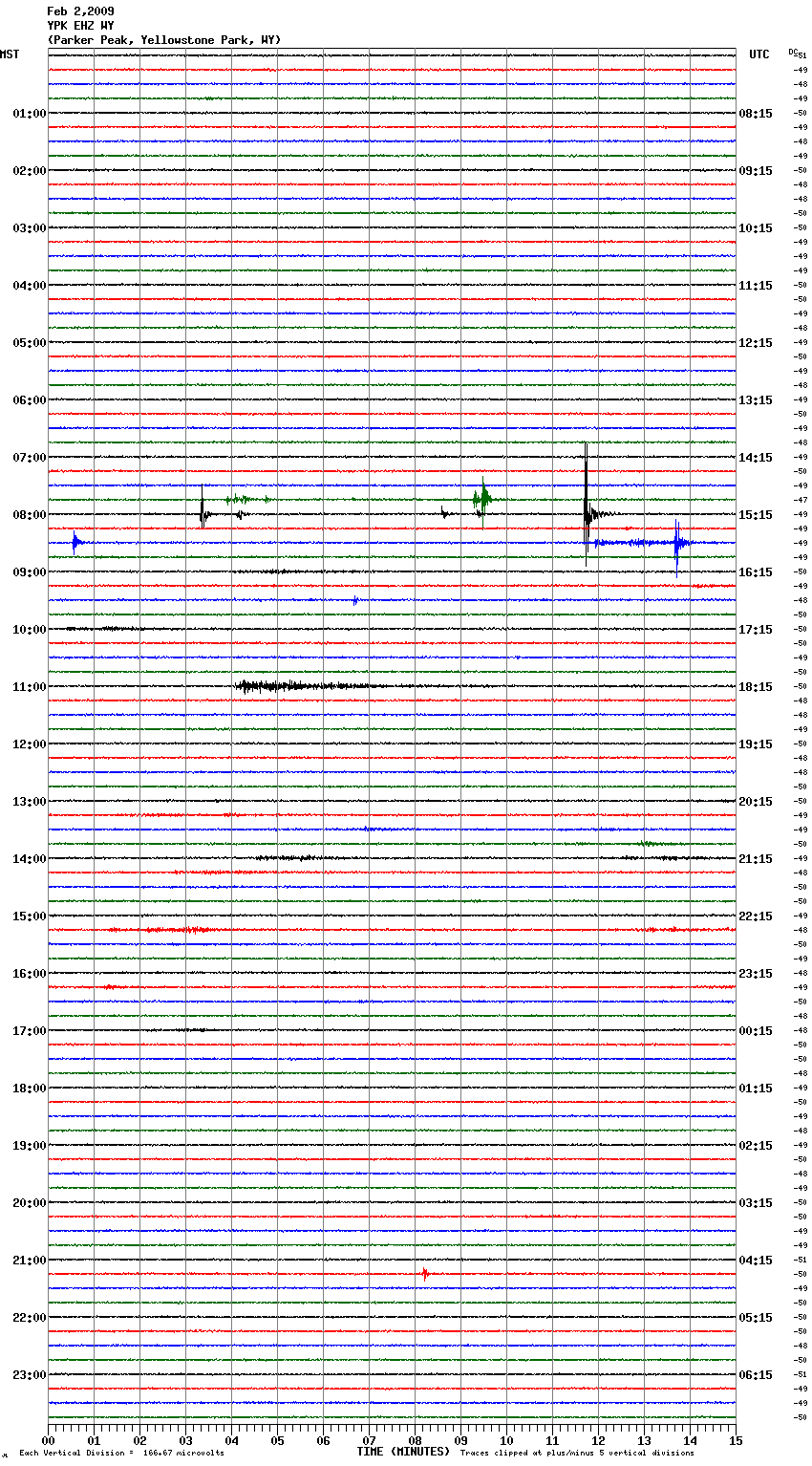Click the black spike on 08:00 trace near minute 03
This screenshot has height=1466, width=812.
click(202, 508)
